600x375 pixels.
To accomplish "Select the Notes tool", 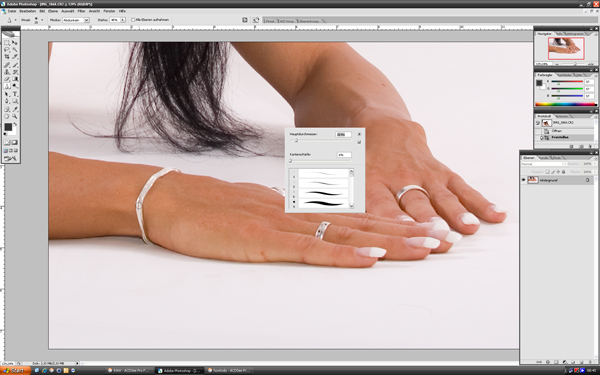I will [7, 109].
